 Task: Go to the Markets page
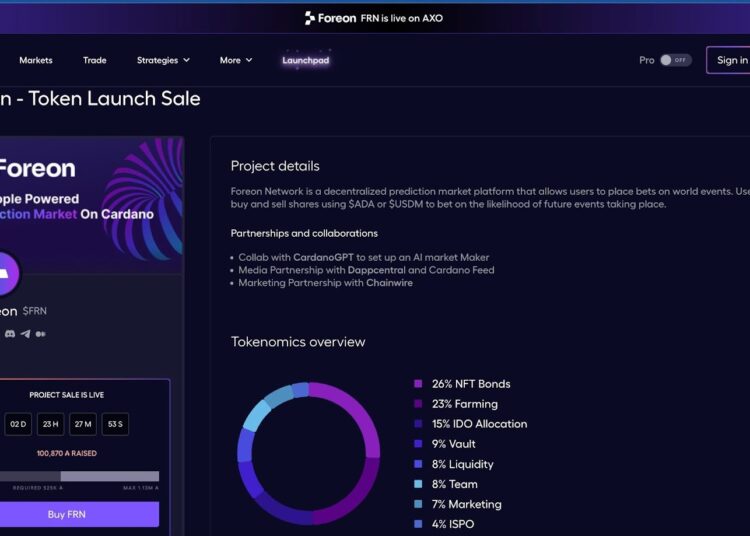[x=36, y=60]
